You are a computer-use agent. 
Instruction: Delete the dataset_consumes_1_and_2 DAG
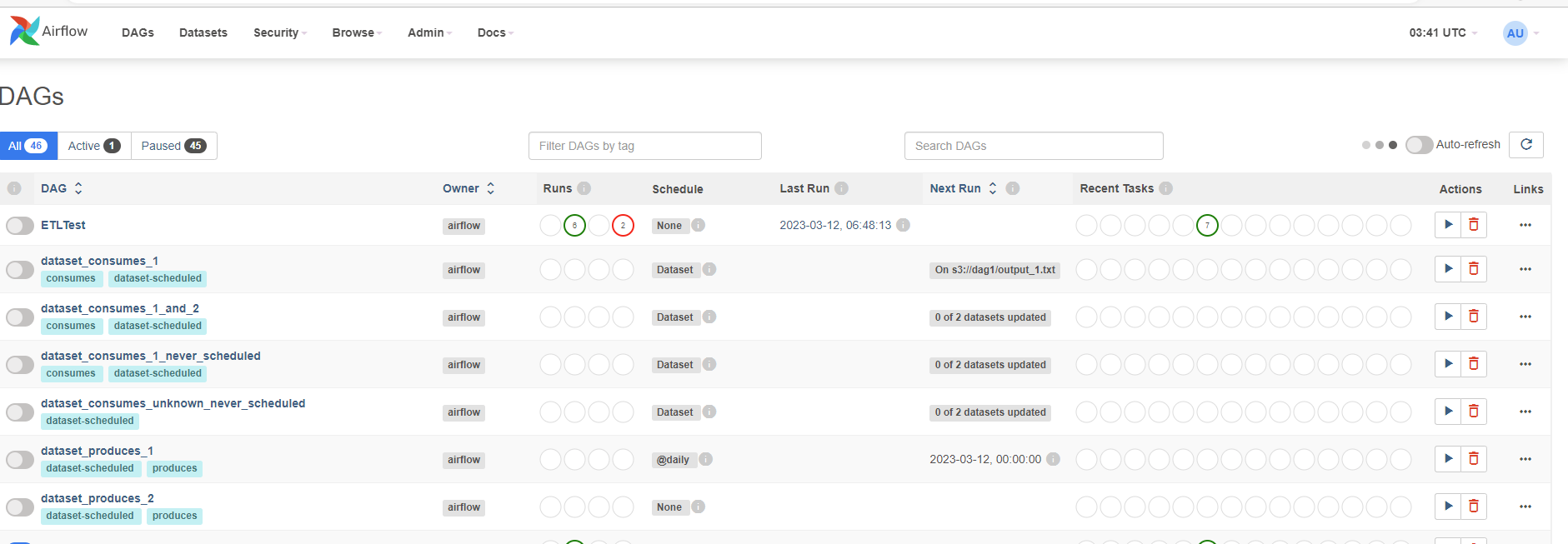click(x=1474, y=317)
